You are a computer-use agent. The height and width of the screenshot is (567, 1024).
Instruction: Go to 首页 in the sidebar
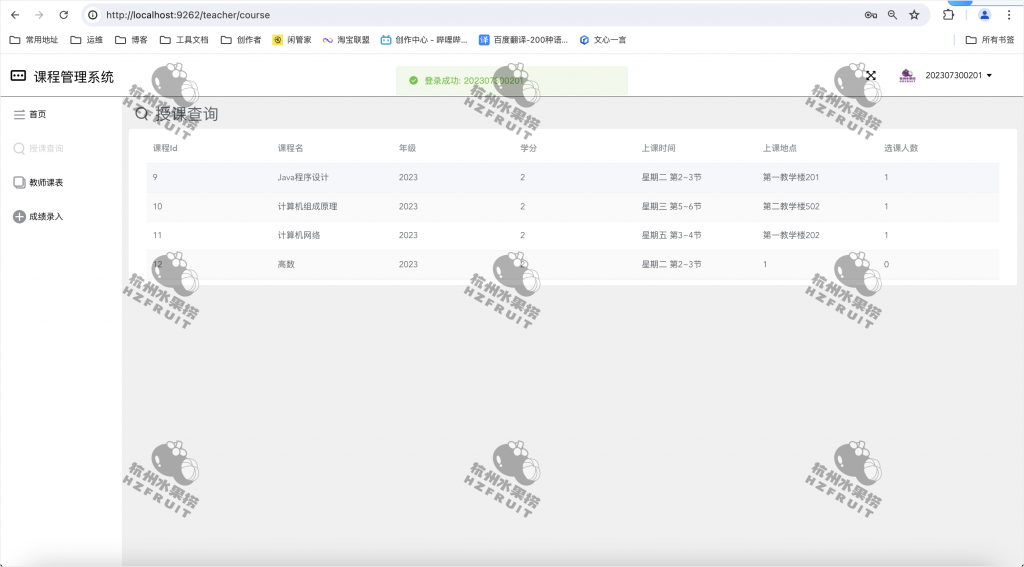38,114
